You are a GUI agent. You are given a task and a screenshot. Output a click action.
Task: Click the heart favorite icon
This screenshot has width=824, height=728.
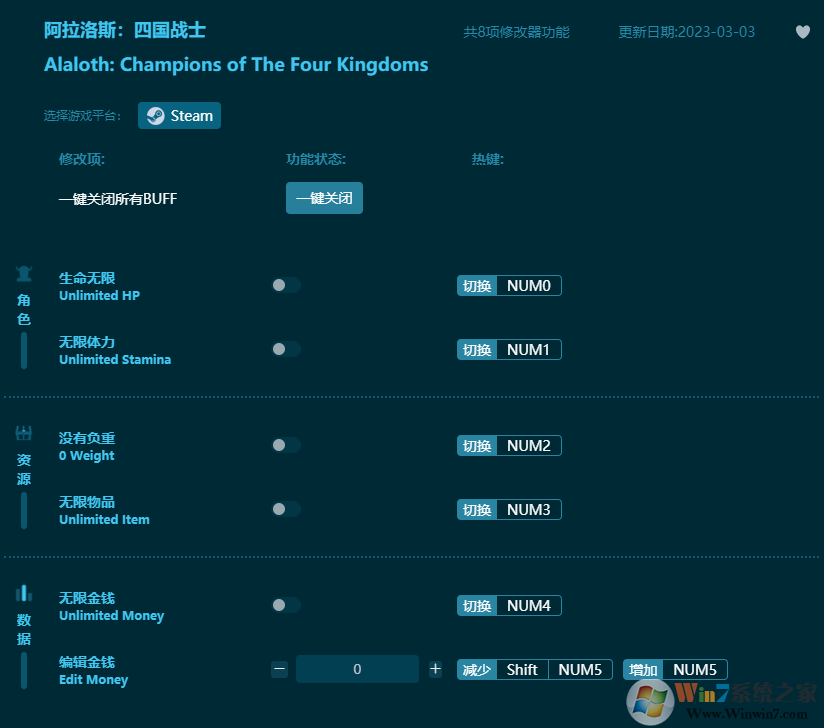[x=803, y=32]
